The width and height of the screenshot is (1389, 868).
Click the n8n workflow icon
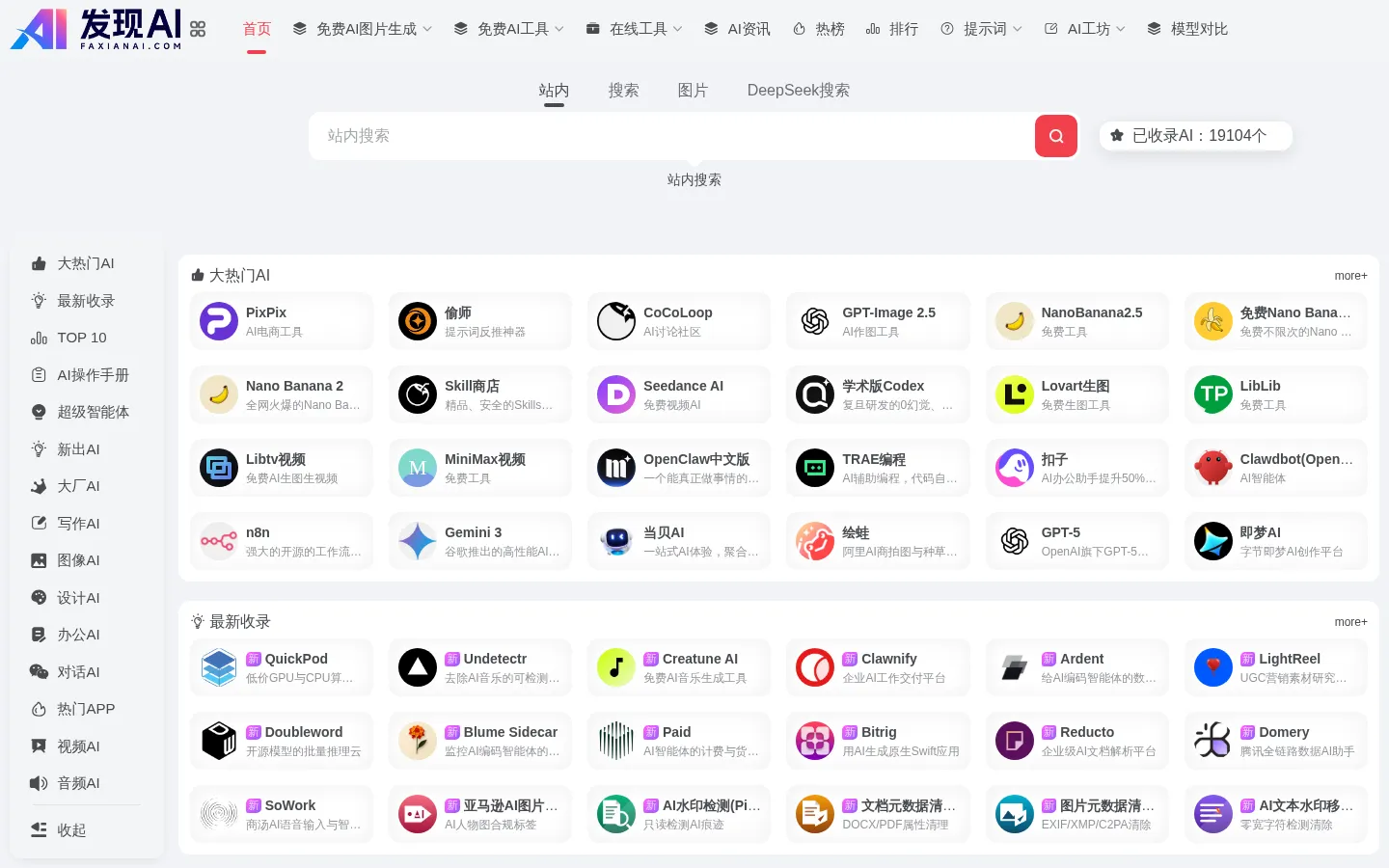pyautogui.click(x=219, y=541)
